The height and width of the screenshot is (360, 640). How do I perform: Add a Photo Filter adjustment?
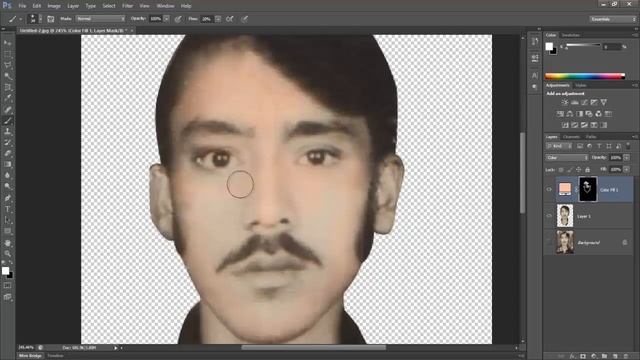(589, 114)
